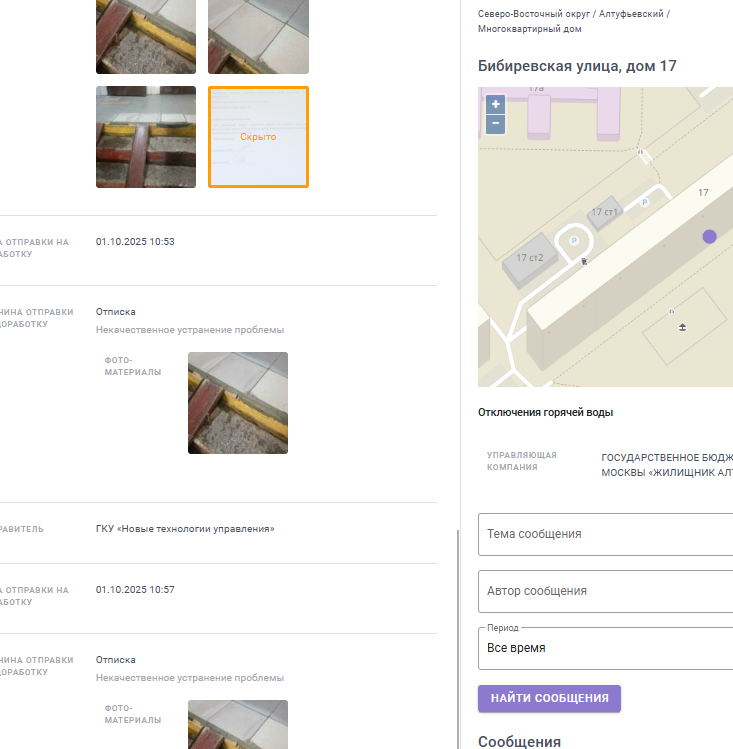Click the Северо-Восточный округ breadcrumb

pos(534,14)
